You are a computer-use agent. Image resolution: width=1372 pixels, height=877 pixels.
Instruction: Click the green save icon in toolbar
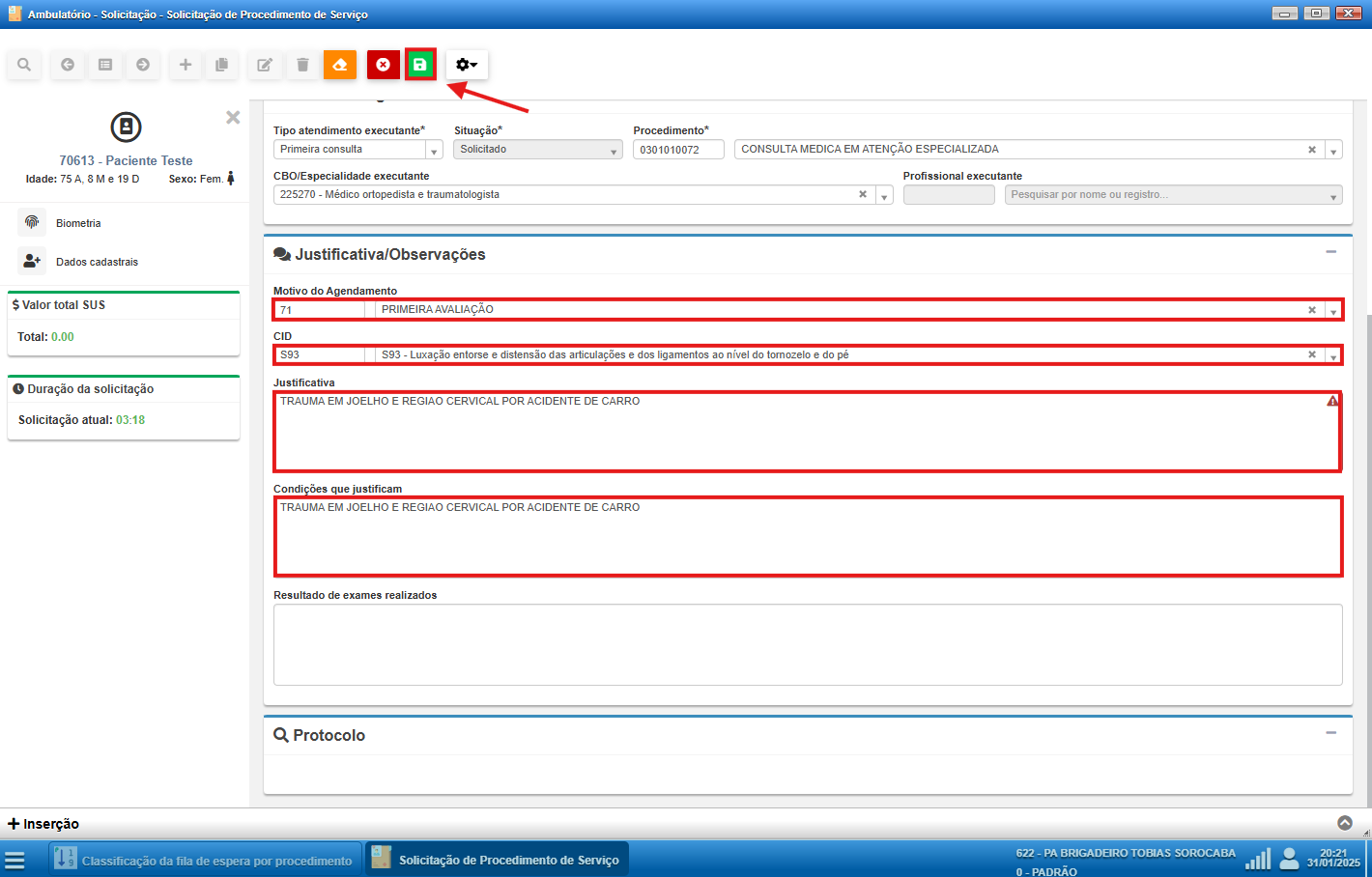pos(420,65)
